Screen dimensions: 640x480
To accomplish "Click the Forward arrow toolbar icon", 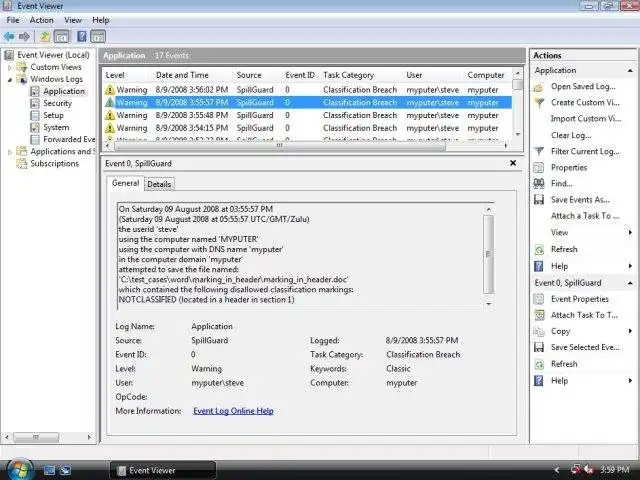I will 24,37.
